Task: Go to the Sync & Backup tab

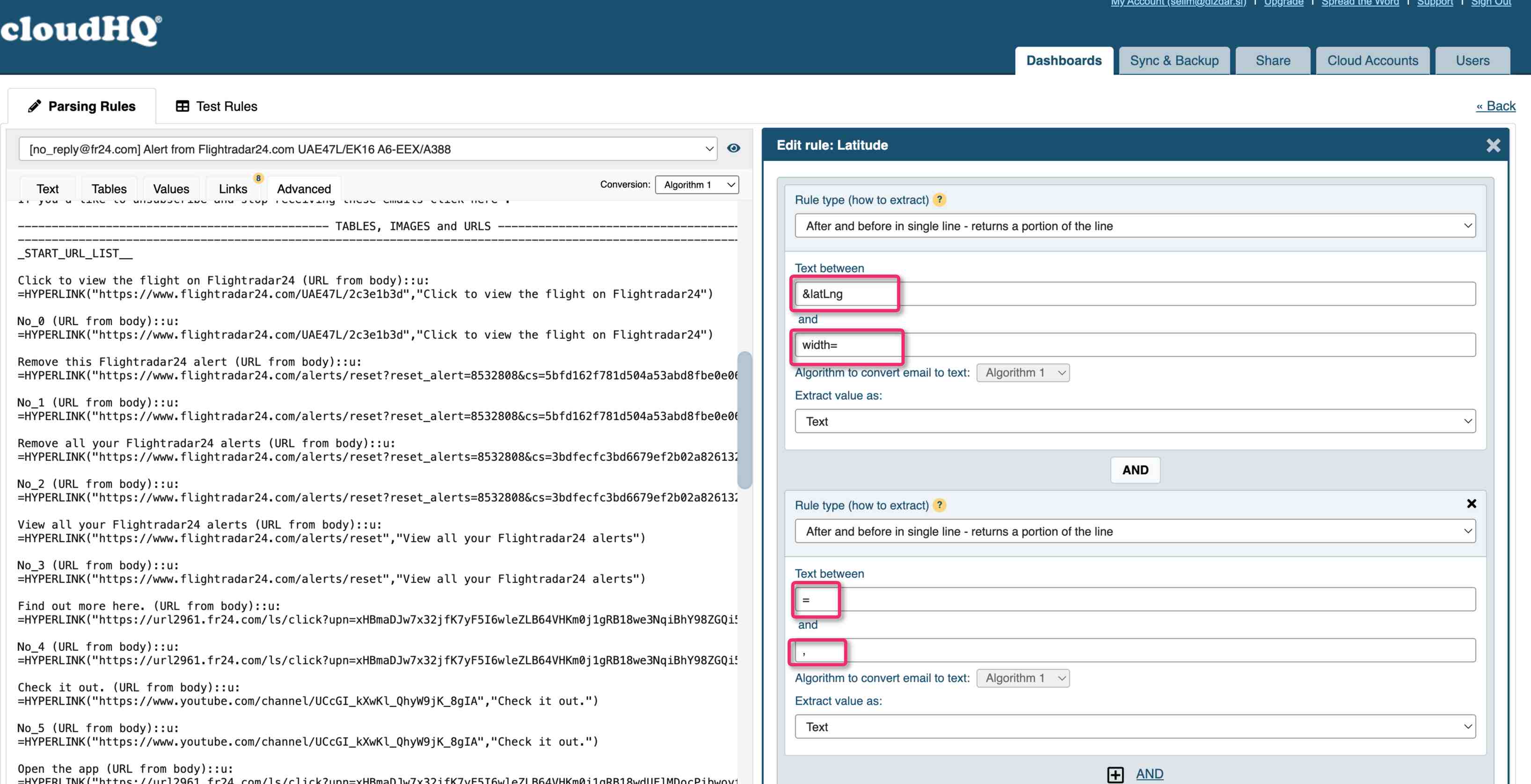Action: click(x=1174, y=61)
